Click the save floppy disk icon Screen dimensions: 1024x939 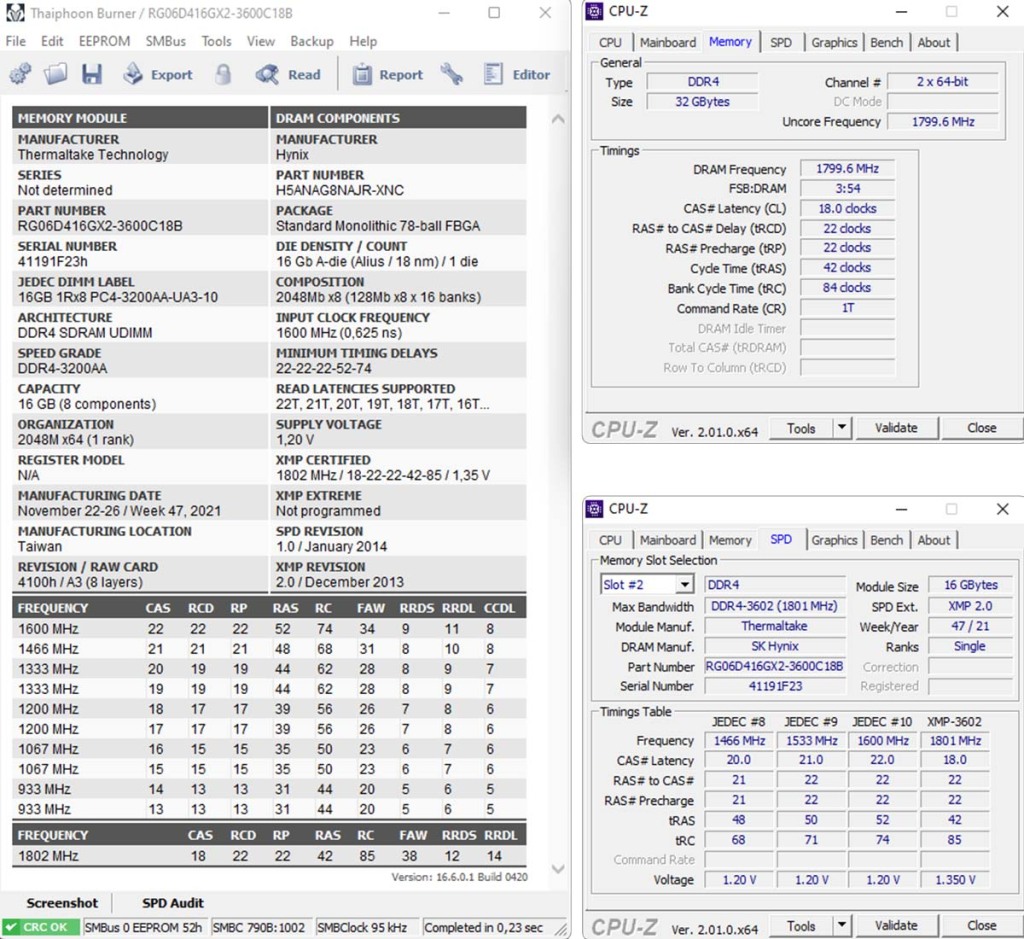coord(91,74)
